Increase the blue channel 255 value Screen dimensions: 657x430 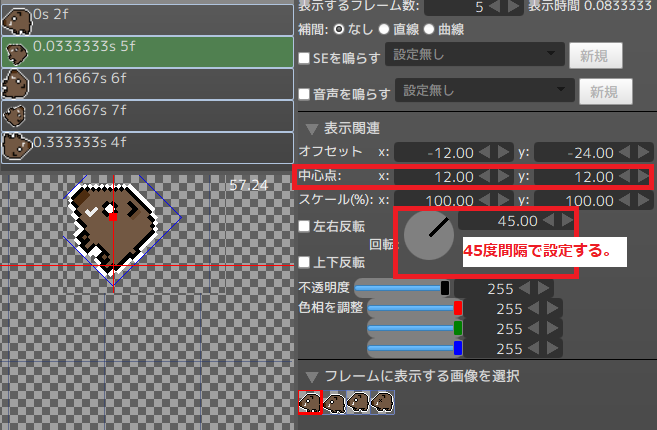coord(553,348)
